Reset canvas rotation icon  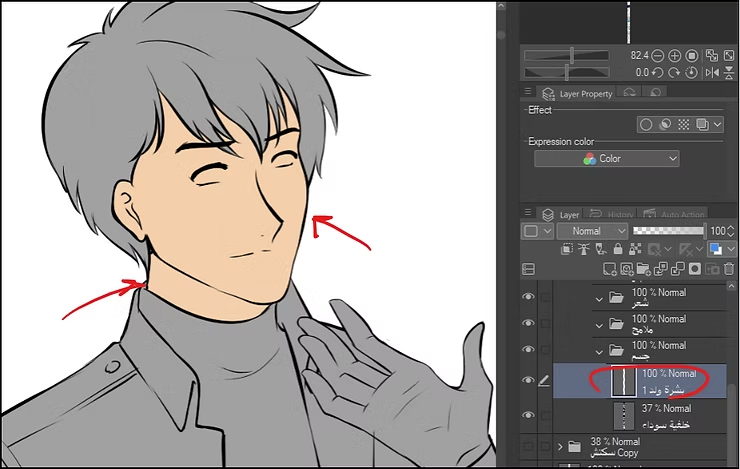(691, 73)
